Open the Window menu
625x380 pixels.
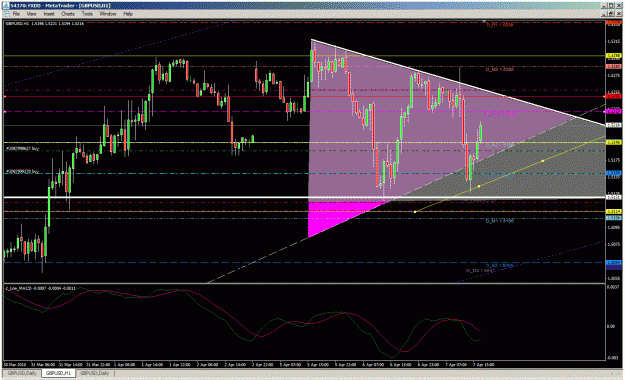click(x=108, y=14)
